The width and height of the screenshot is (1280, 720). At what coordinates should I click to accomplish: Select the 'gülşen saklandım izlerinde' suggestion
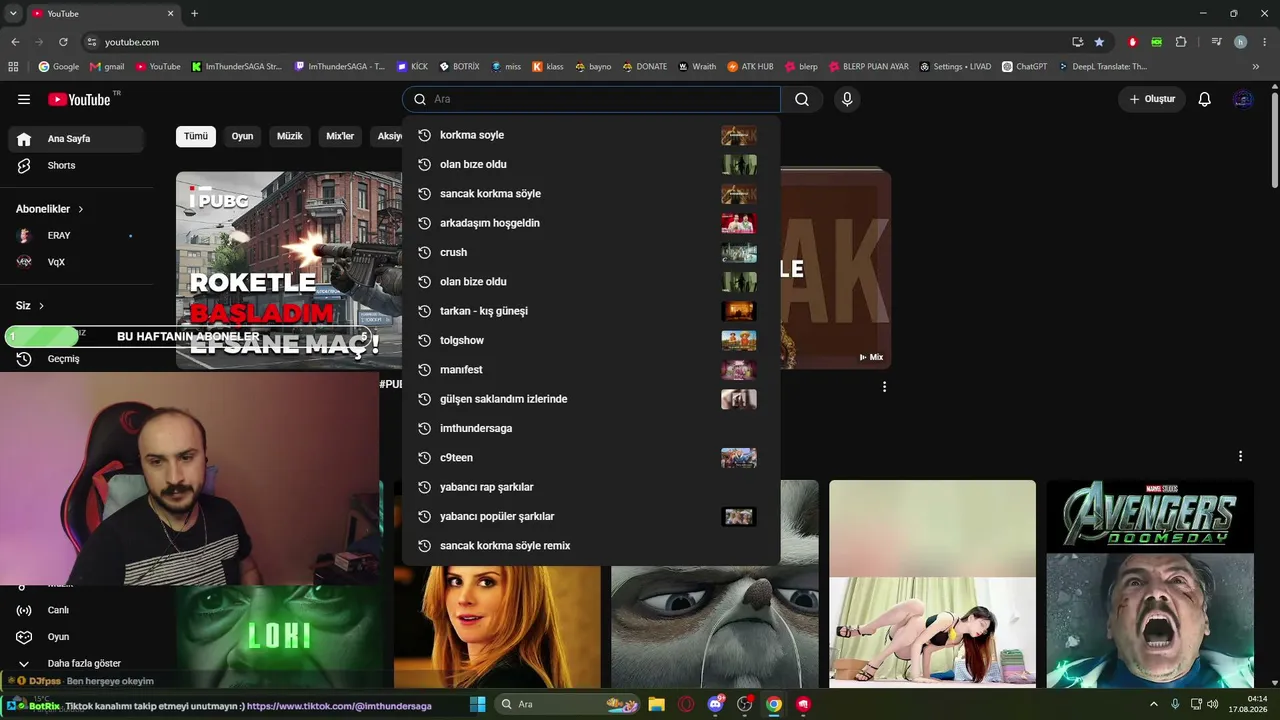(591, 399)
